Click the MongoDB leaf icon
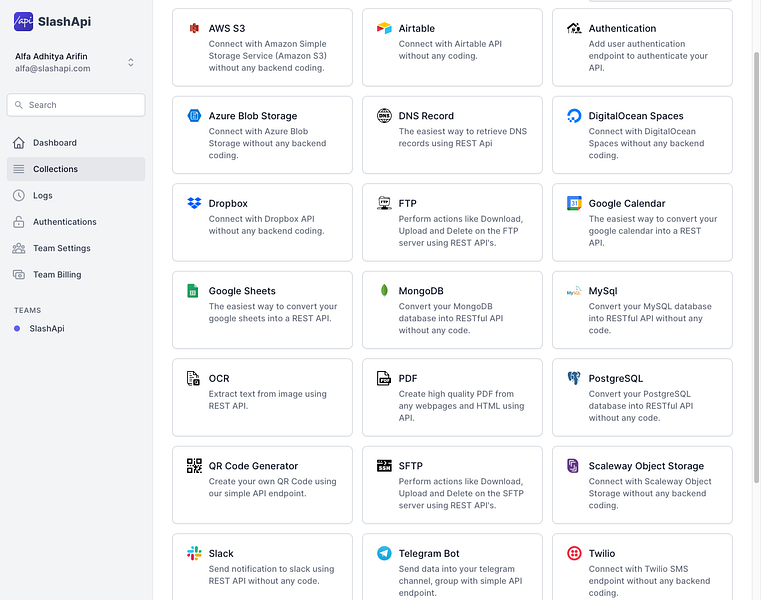761x600 pixels. (384, 290)
